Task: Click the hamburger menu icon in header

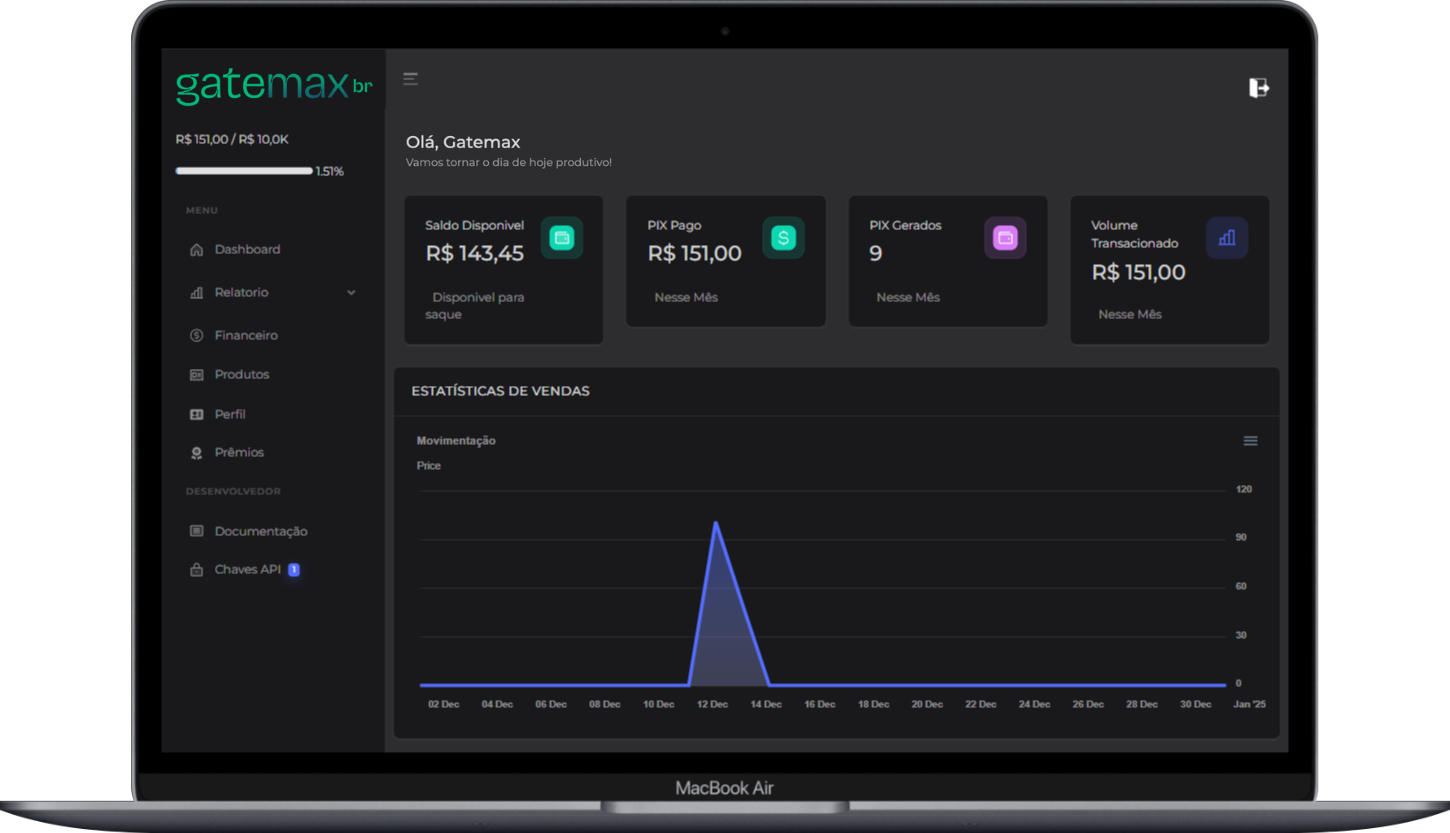Action: [x=410, y=79]
